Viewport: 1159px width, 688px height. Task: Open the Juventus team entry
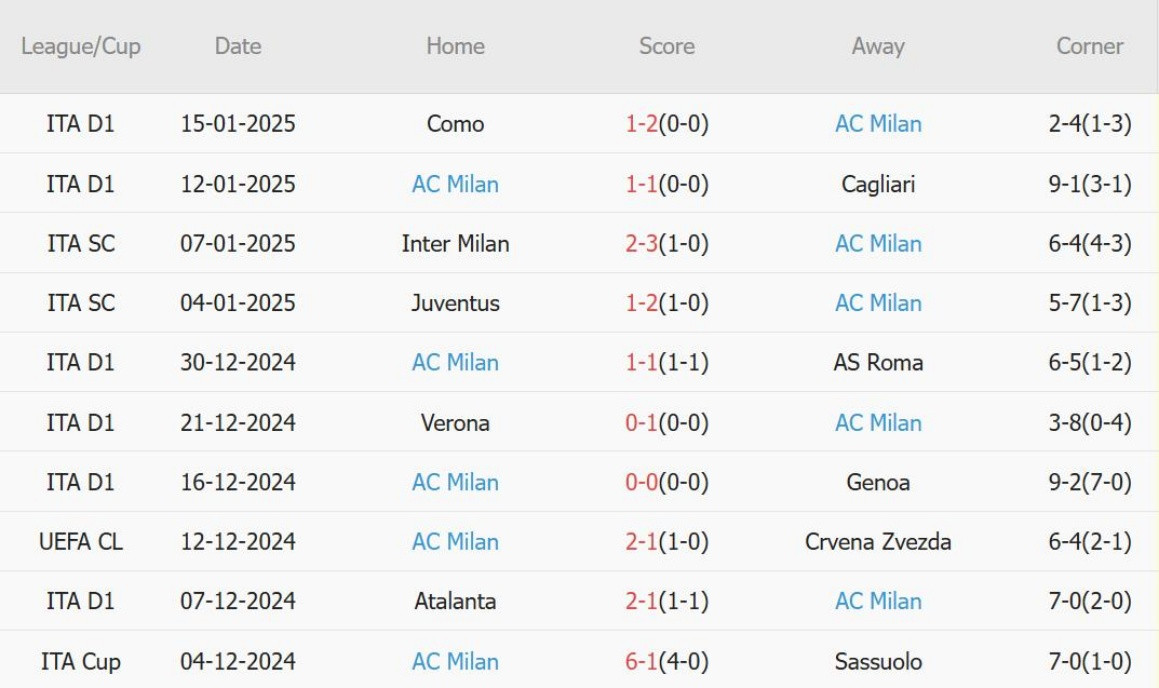(x=455, y=303)
